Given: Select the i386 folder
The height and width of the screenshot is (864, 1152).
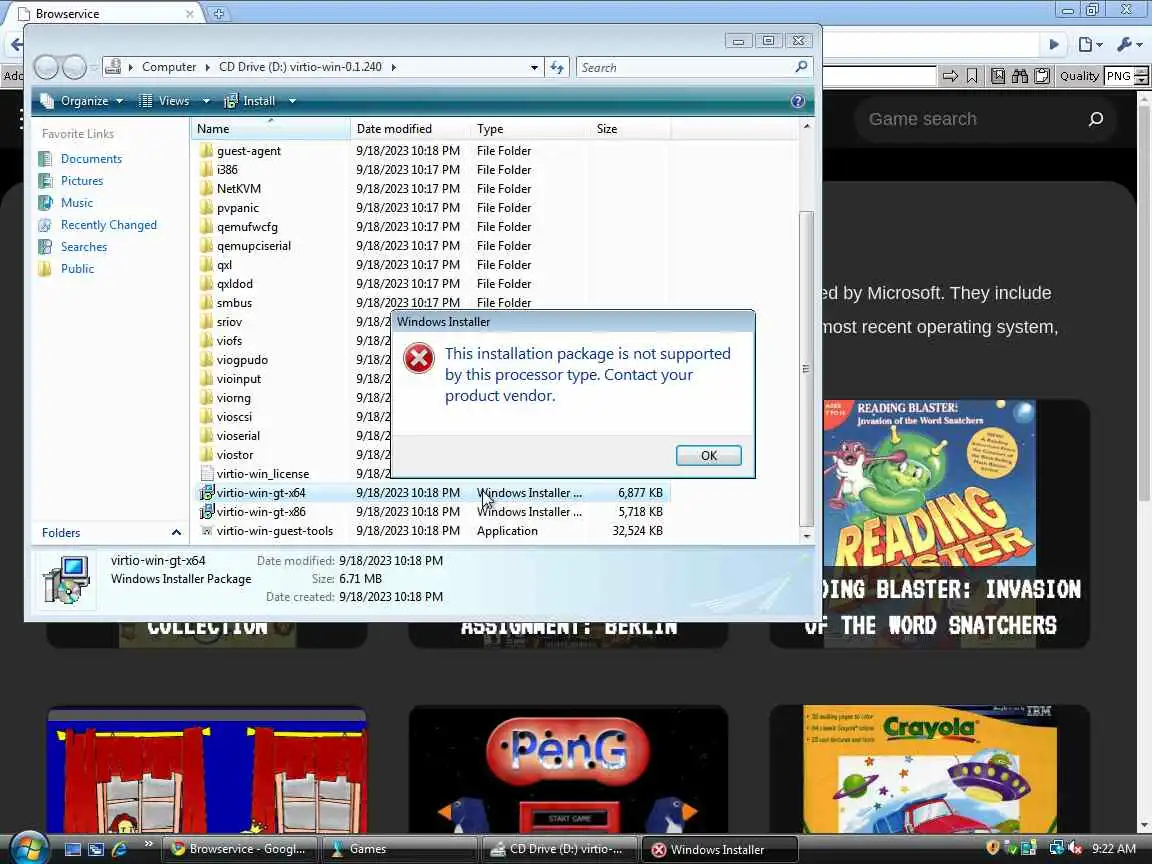Looking at the screenshot, I should [227, 170].
